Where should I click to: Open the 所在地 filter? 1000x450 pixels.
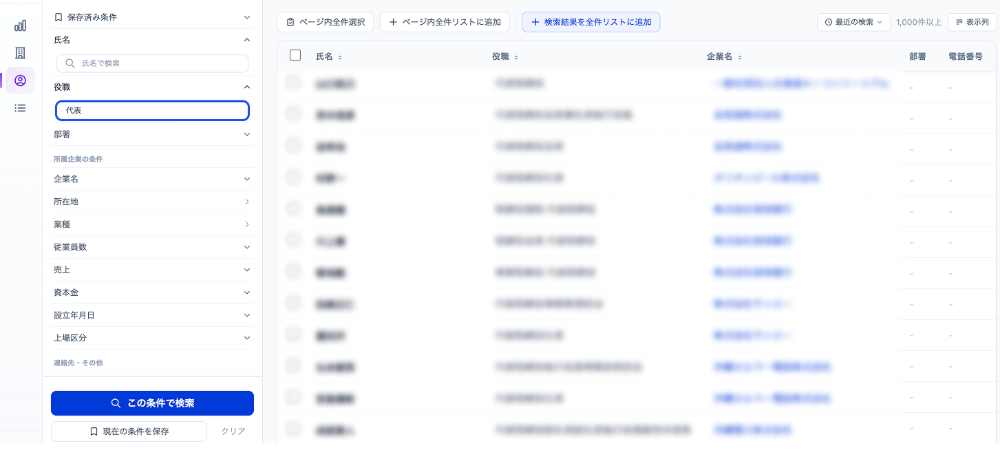152,201
